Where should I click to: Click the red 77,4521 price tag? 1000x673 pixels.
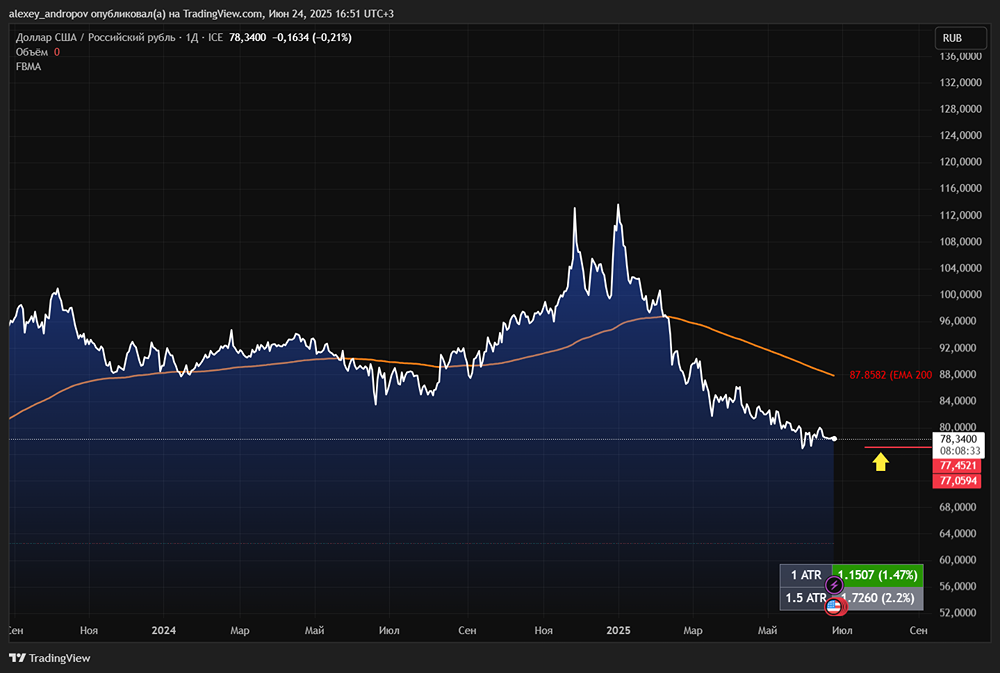point(957,466)
